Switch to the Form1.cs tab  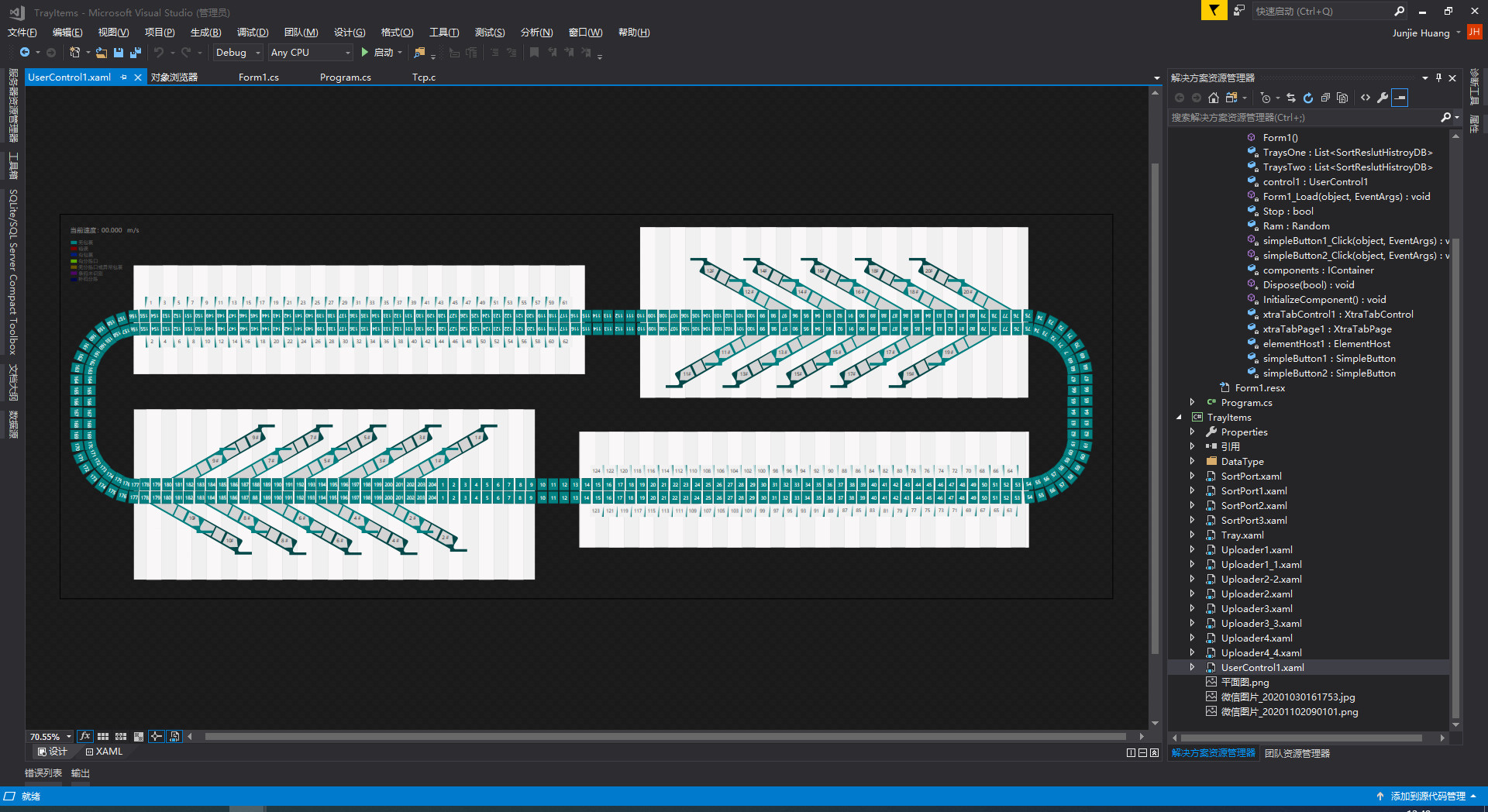coord(258,77)
